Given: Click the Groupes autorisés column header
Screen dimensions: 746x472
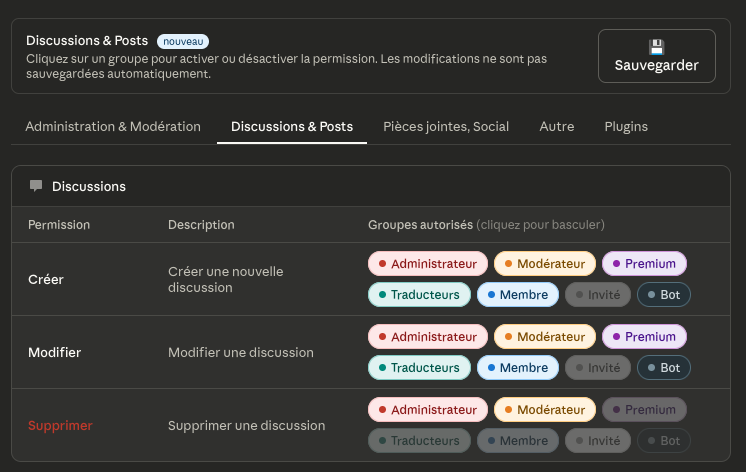Looking at the screenshot, I should coord(420,225).
